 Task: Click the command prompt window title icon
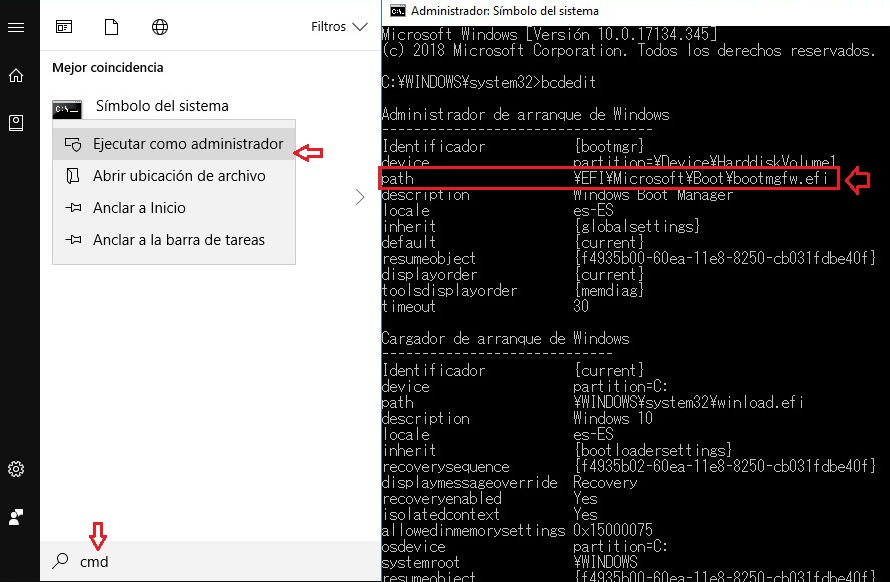click(x=397, y=11)
